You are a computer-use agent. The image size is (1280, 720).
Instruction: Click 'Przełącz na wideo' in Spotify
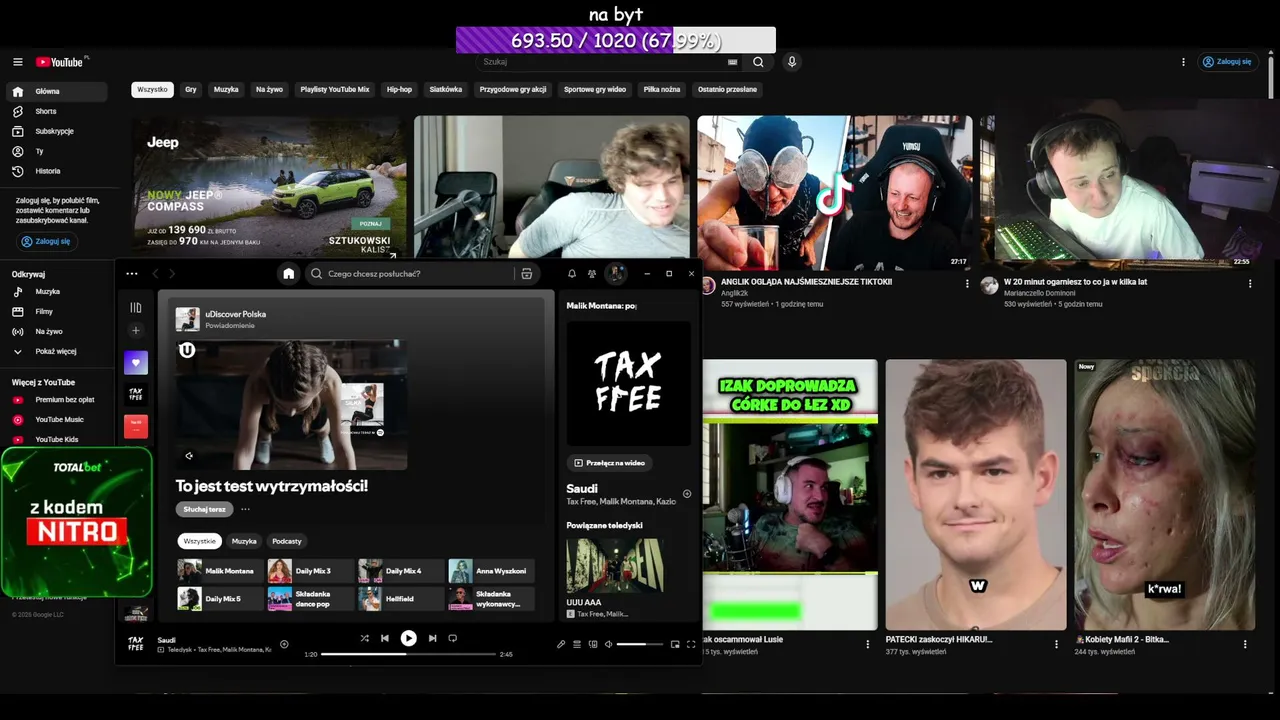click(610, 463)
